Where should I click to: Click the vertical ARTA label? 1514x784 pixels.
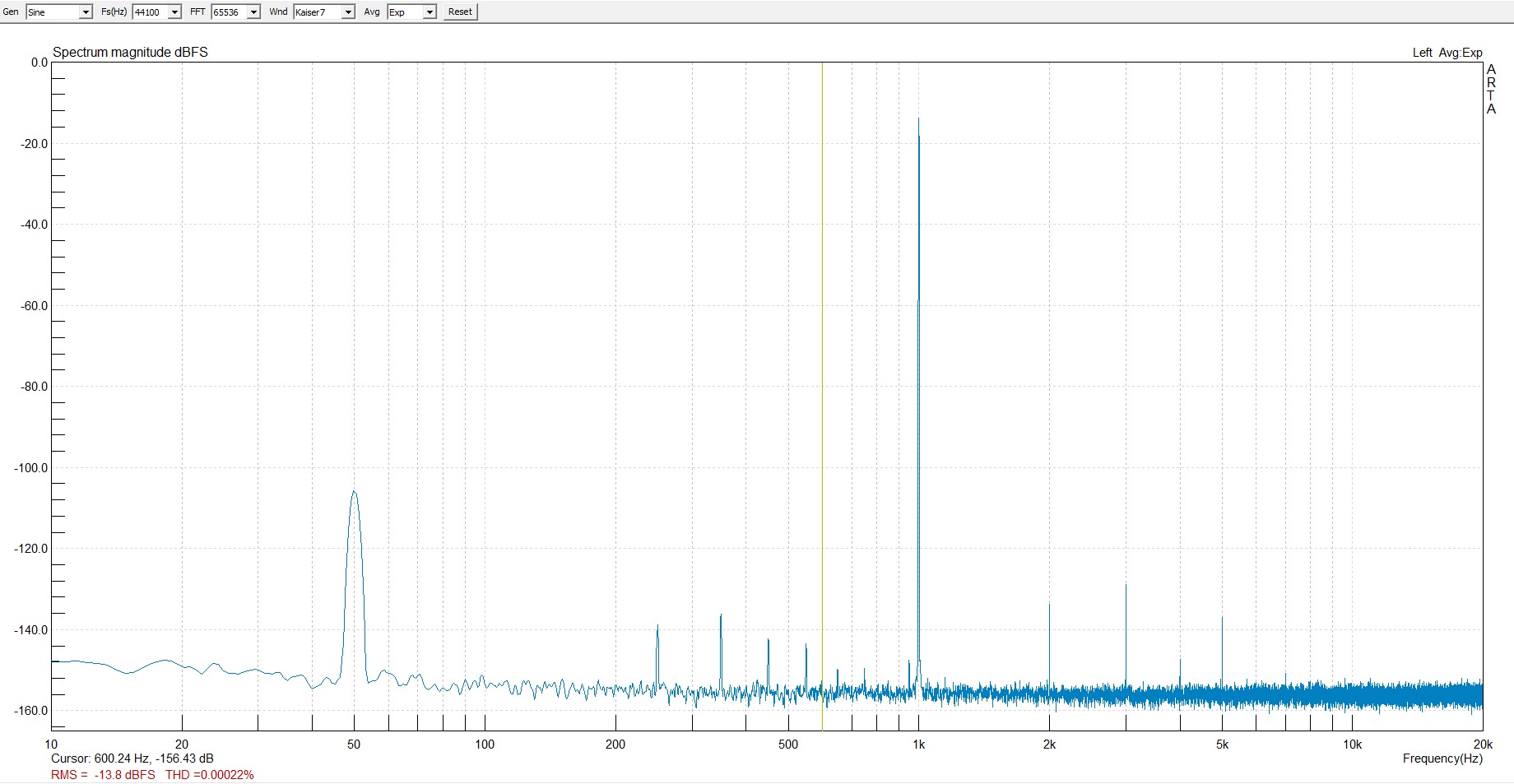coord(1491,89)
